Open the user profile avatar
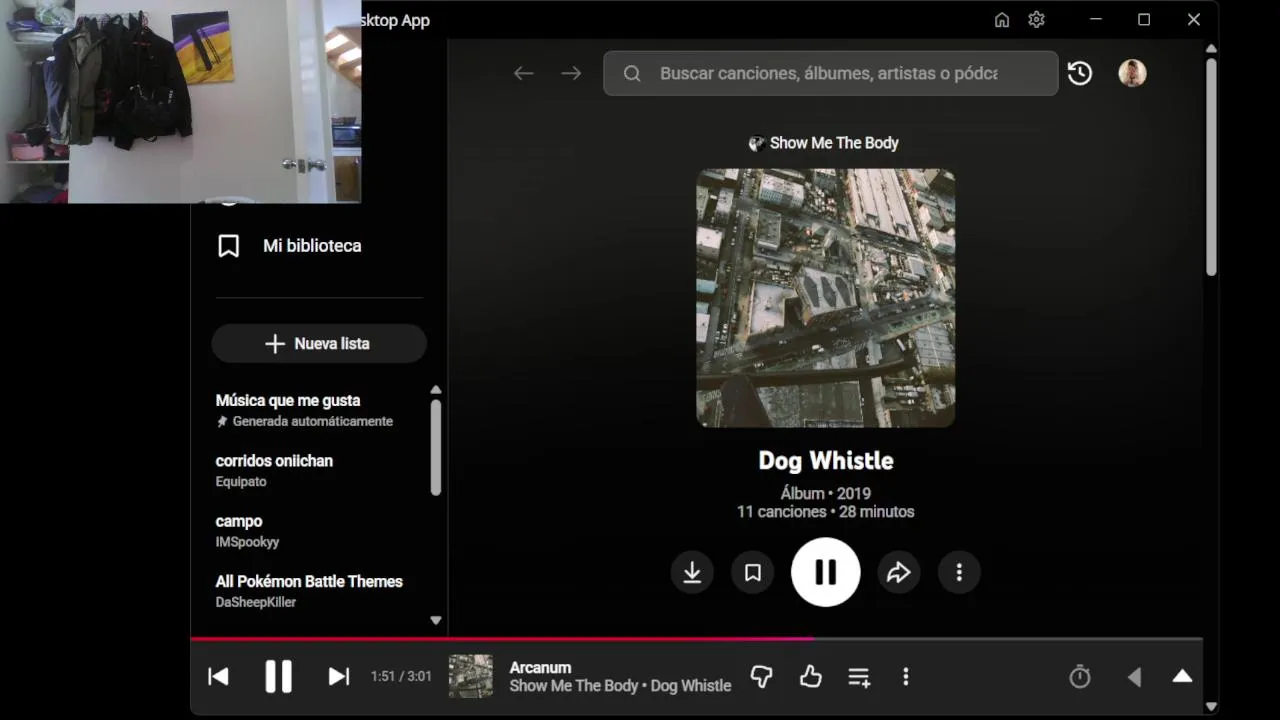Image resolution: width=1280 pixels, height=720 pixels. tap(1132, 73)
